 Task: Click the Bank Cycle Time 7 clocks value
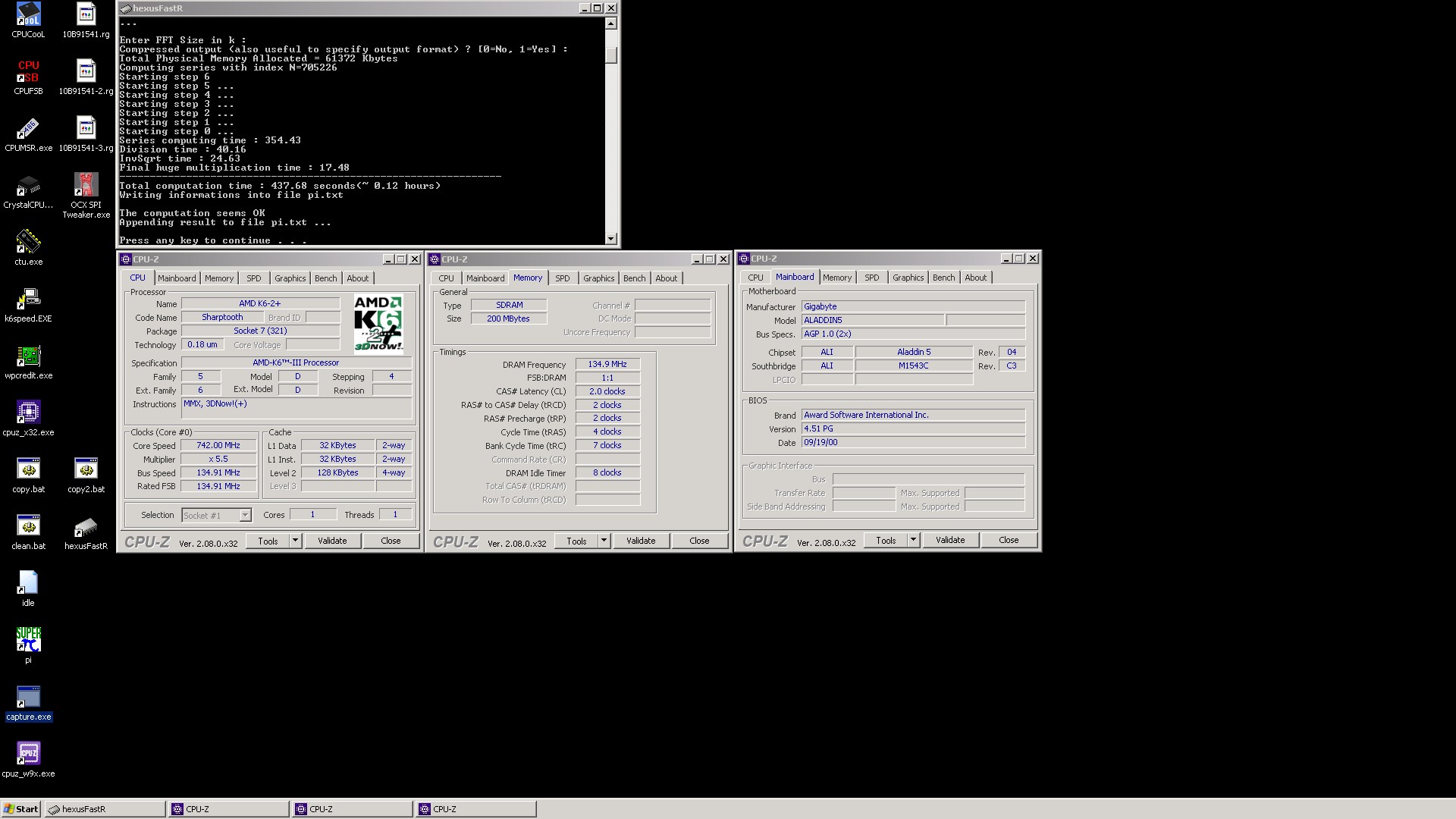pyautogui.click(x=607, y=446)
